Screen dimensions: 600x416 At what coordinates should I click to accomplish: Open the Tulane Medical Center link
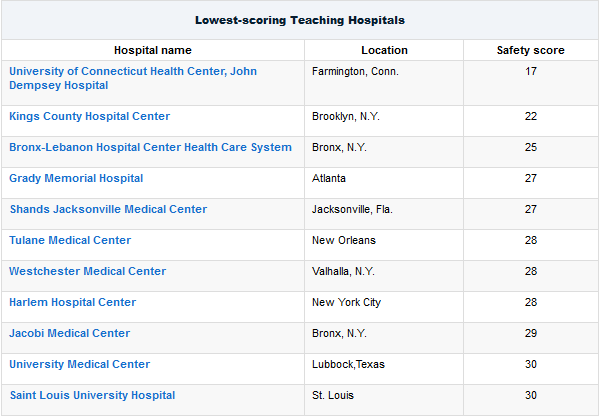[x=70, y=240]
